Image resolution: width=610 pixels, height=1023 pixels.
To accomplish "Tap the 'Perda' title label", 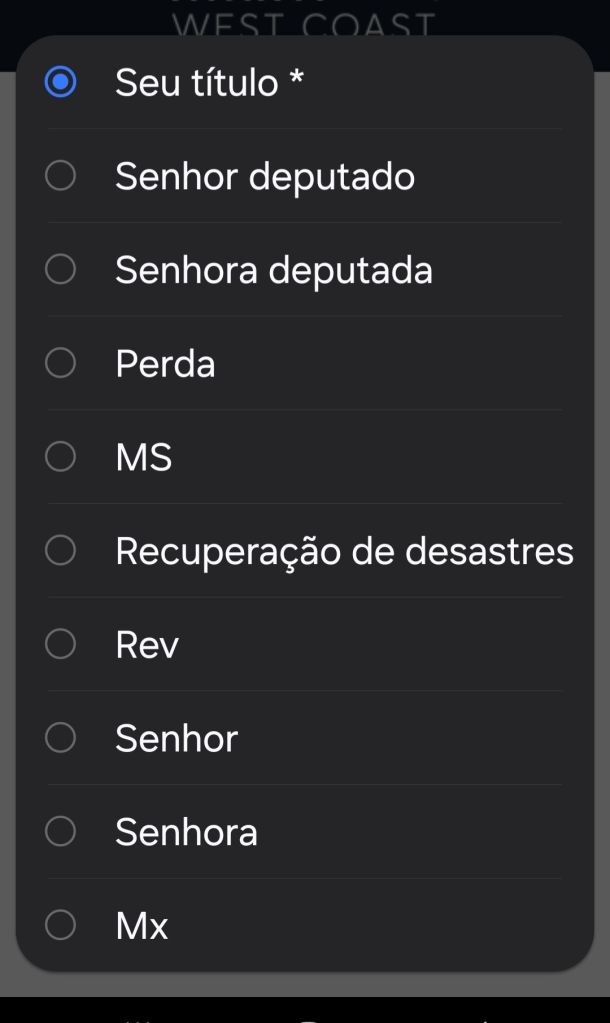I will pos(165,363).
